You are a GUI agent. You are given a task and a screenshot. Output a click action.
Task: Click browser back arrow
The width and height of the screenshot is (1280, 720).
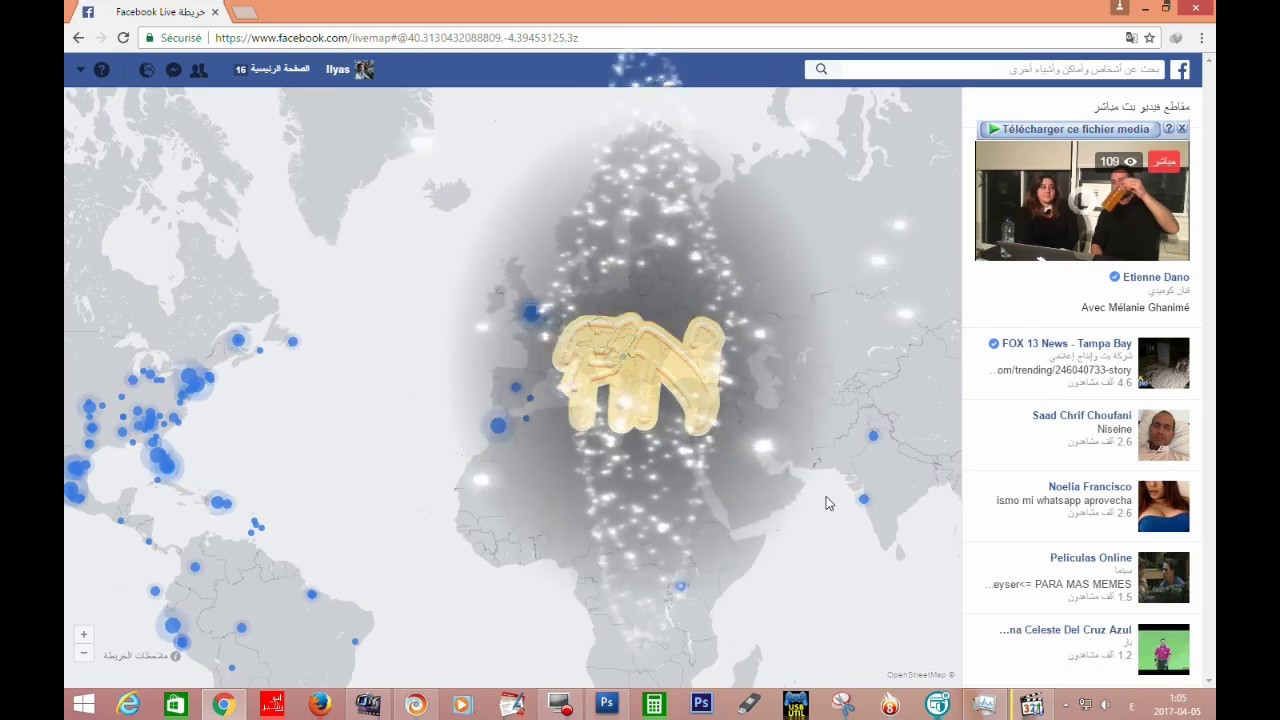(78, 38)
